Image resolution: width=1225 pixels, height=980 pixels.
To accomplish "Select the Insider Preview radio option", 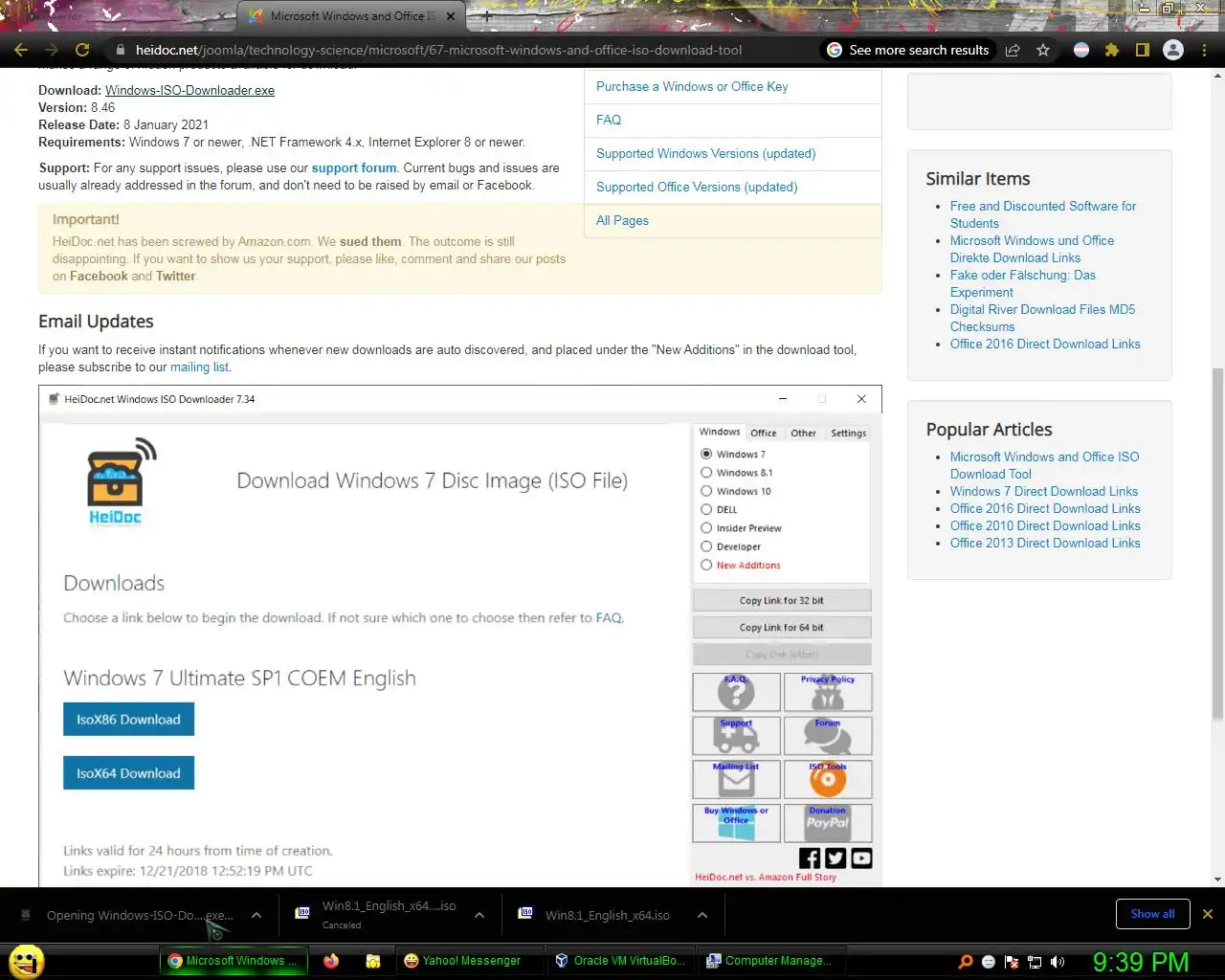I will coord(706,527).
